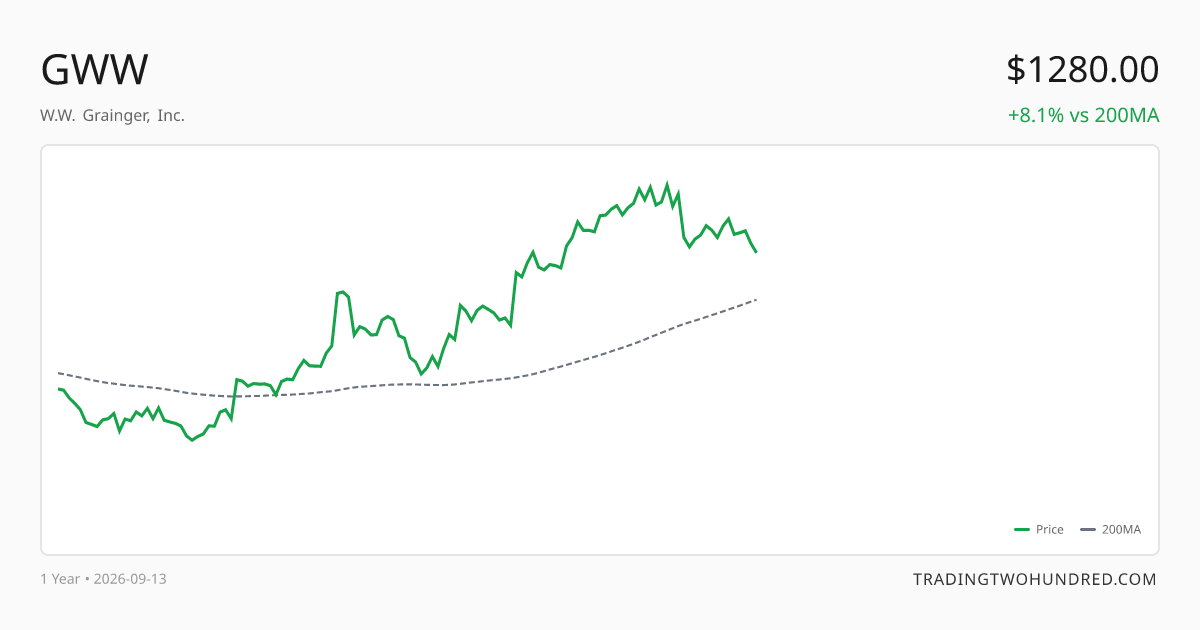The height and width of the screenshot is (630, 1200).
Task: Click the mid-chart dip touching near 200MA
Action: tap(421, 374)
